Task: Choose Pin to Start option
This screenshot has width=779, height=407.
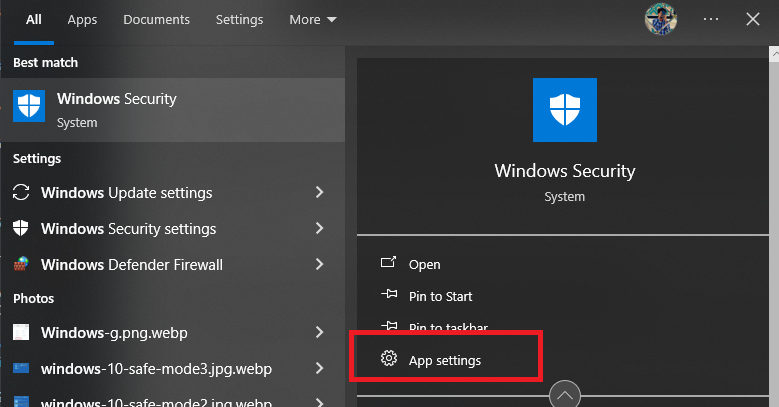Action: (x=440, y=297)
